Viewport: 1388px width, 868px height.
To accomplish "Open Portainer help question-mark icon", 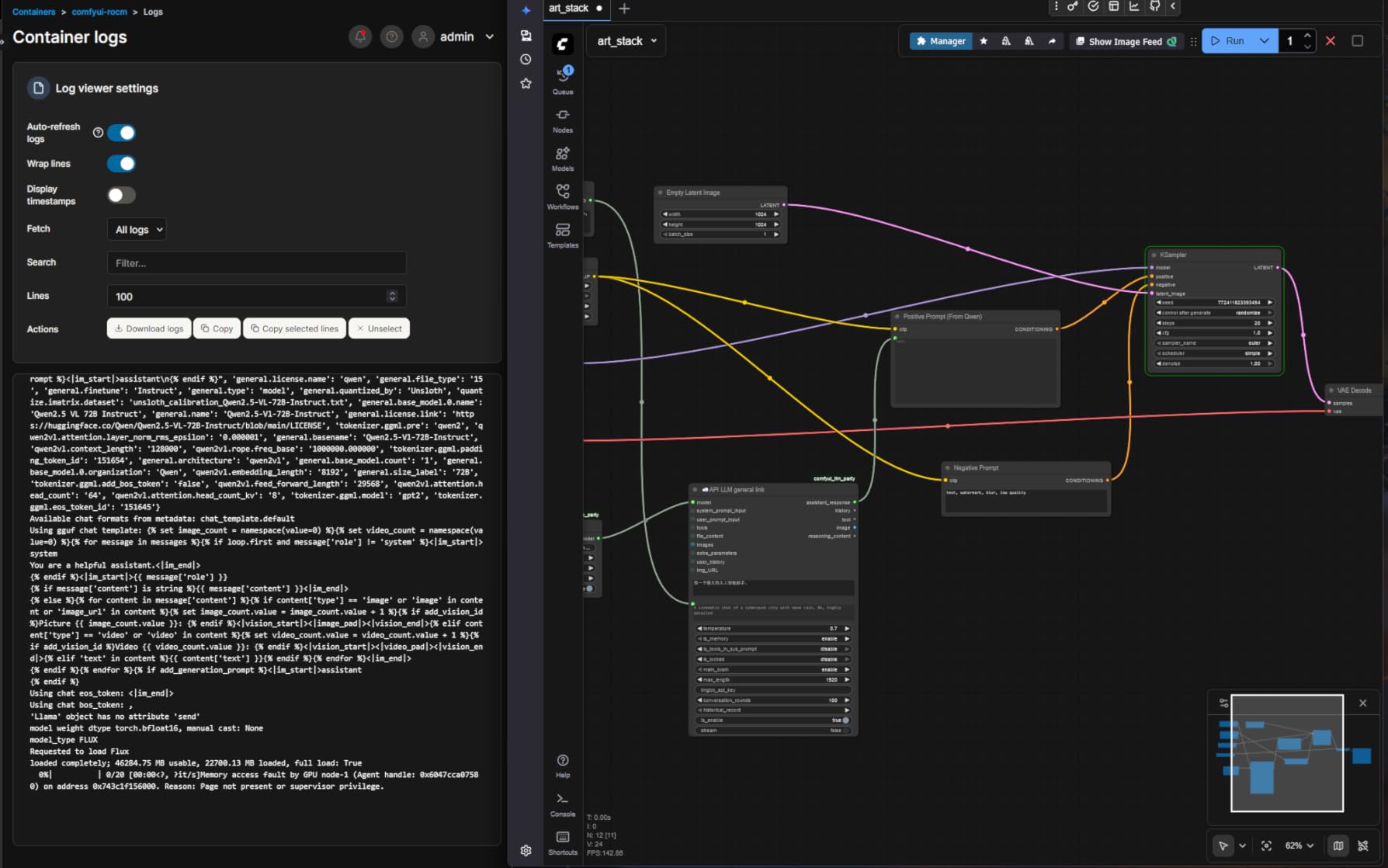I will pyautogui.click(x=392, y=36).
